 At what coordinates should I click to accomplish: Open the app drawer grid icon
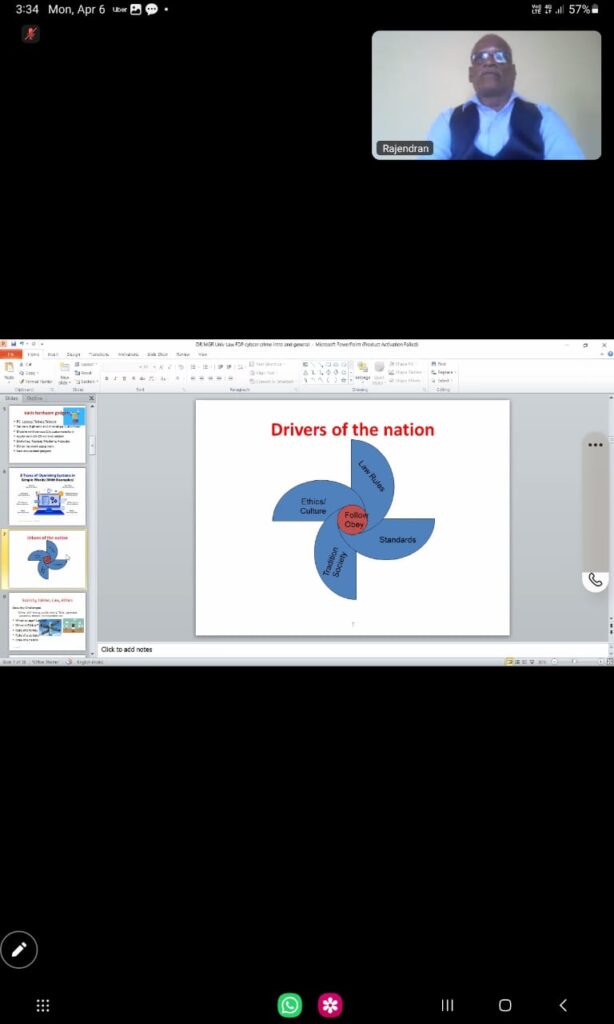point(43,1004)
